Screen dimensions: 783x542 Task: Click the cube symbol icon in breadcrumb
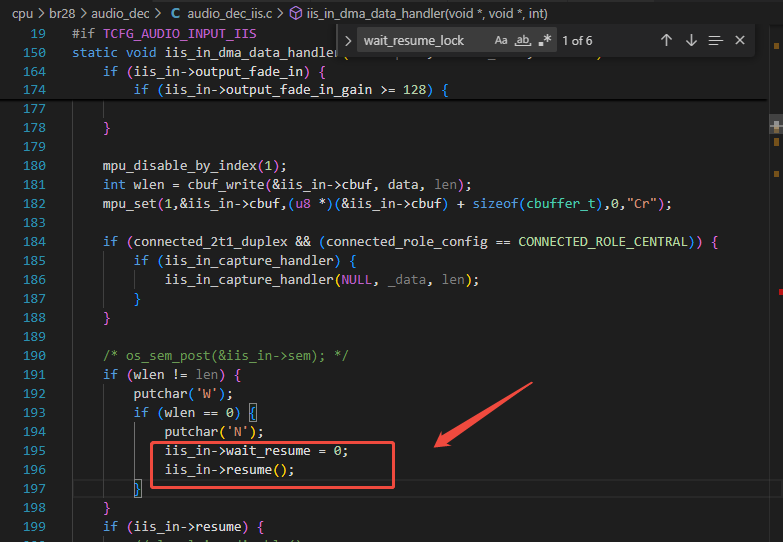(x=296, y=13)
